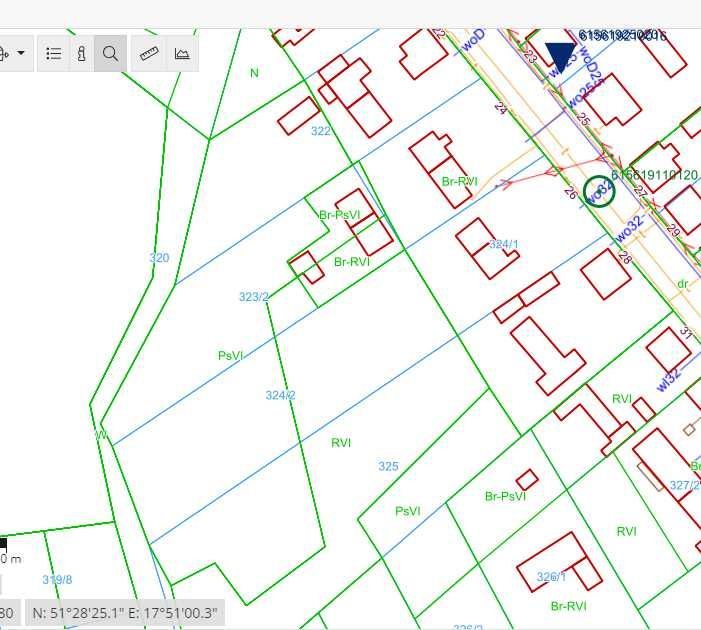Click the dr road label
This screenshot has height=630, width=701.
[x=682, y=283]
